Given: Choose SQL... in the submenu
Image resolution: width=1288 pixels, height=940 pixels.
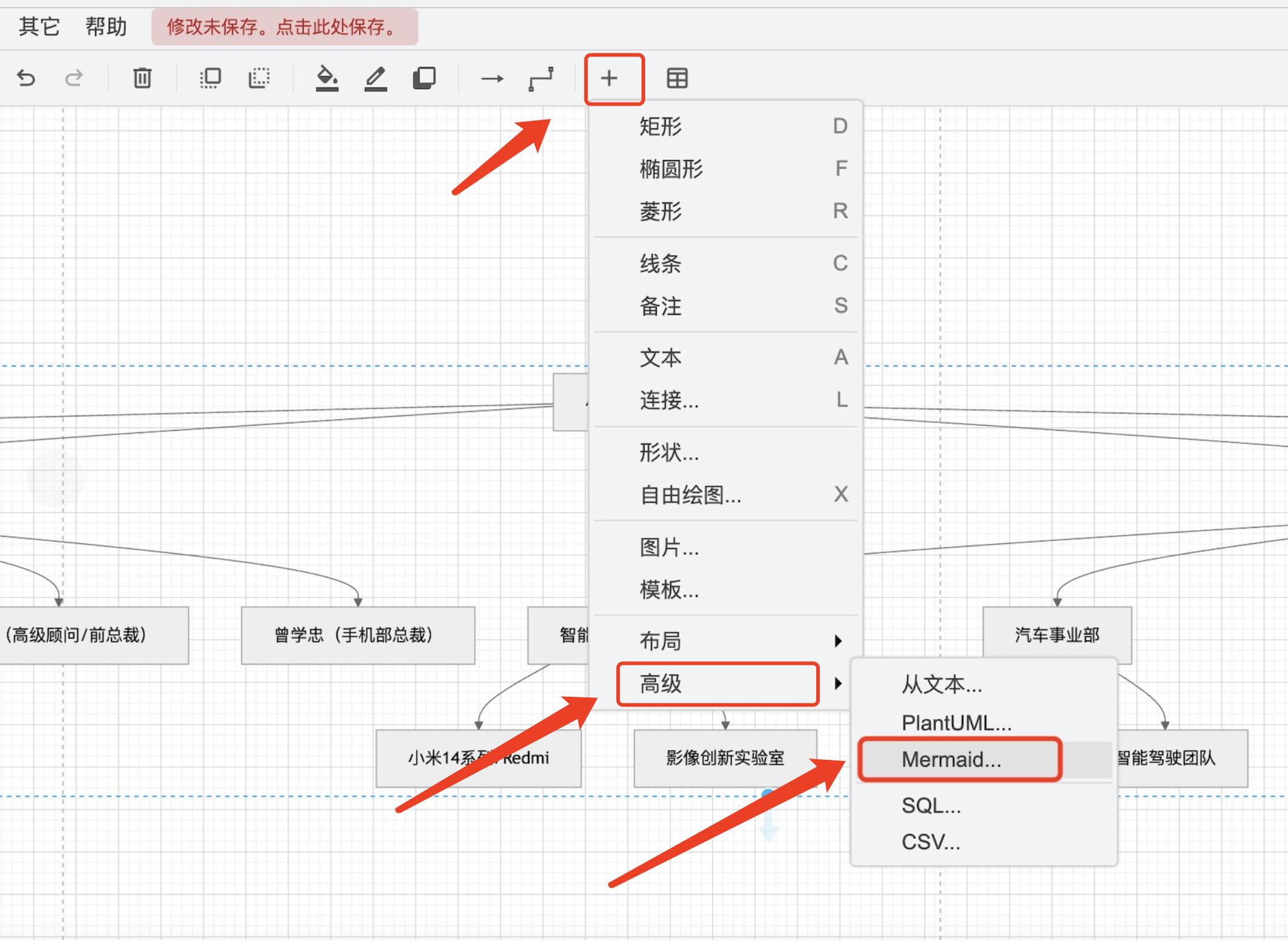Looking at the screenshot, I should pos(984,805).
